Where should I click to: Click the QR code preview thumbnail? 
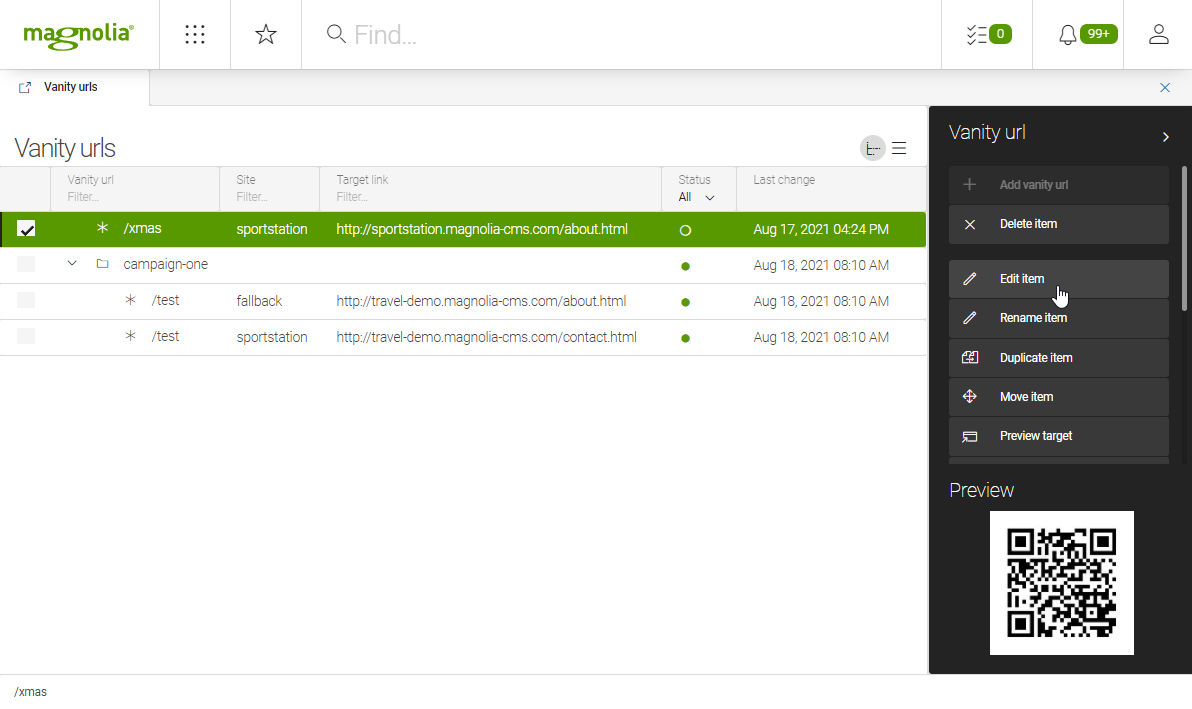(x=1062, y=582)
